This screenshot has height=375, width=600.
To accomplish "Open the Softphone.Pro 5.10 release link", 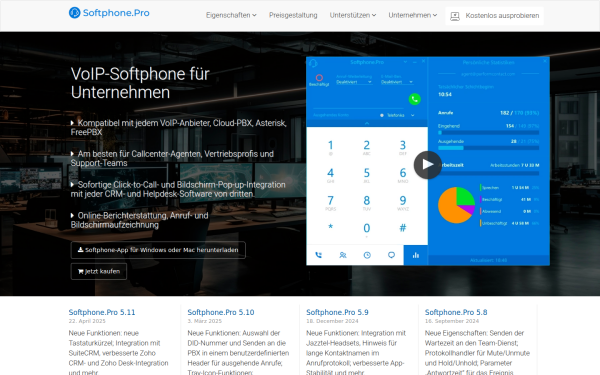I will (x=221, y=312).
